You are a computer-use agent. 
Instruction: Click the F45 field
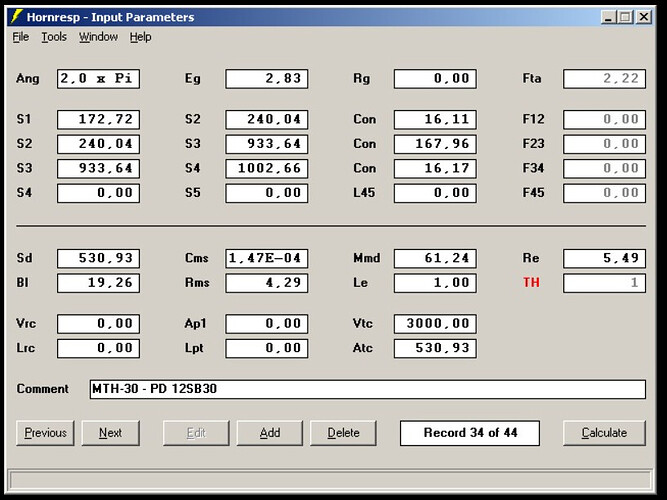[x=604, y=193]
